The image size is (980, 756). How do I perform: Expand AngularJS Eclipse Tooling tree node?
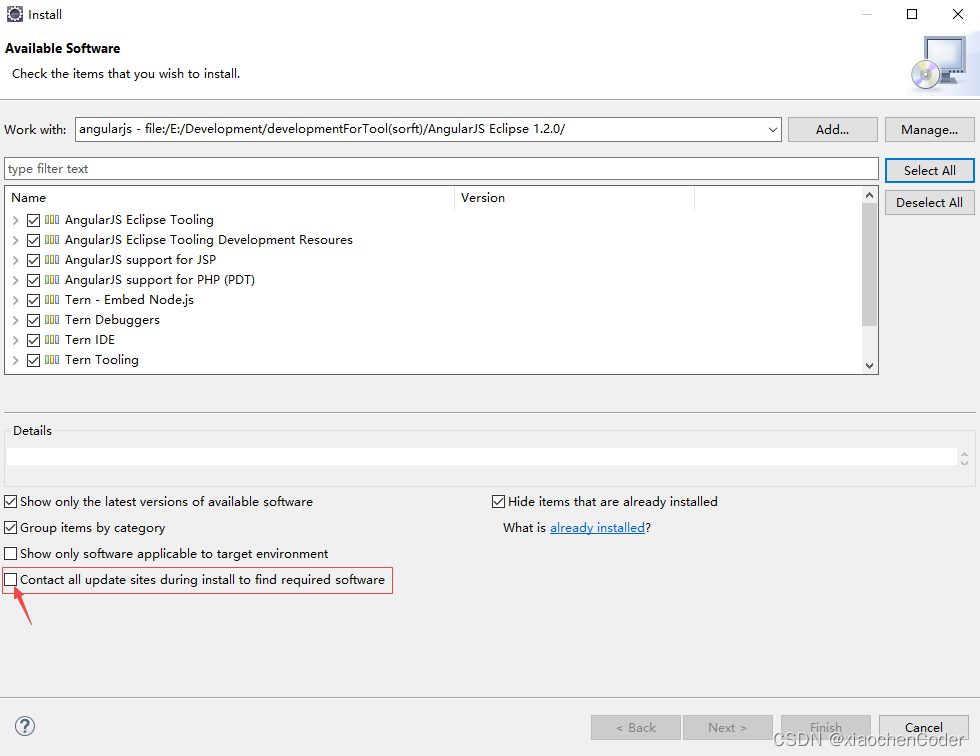pos(16,221)
